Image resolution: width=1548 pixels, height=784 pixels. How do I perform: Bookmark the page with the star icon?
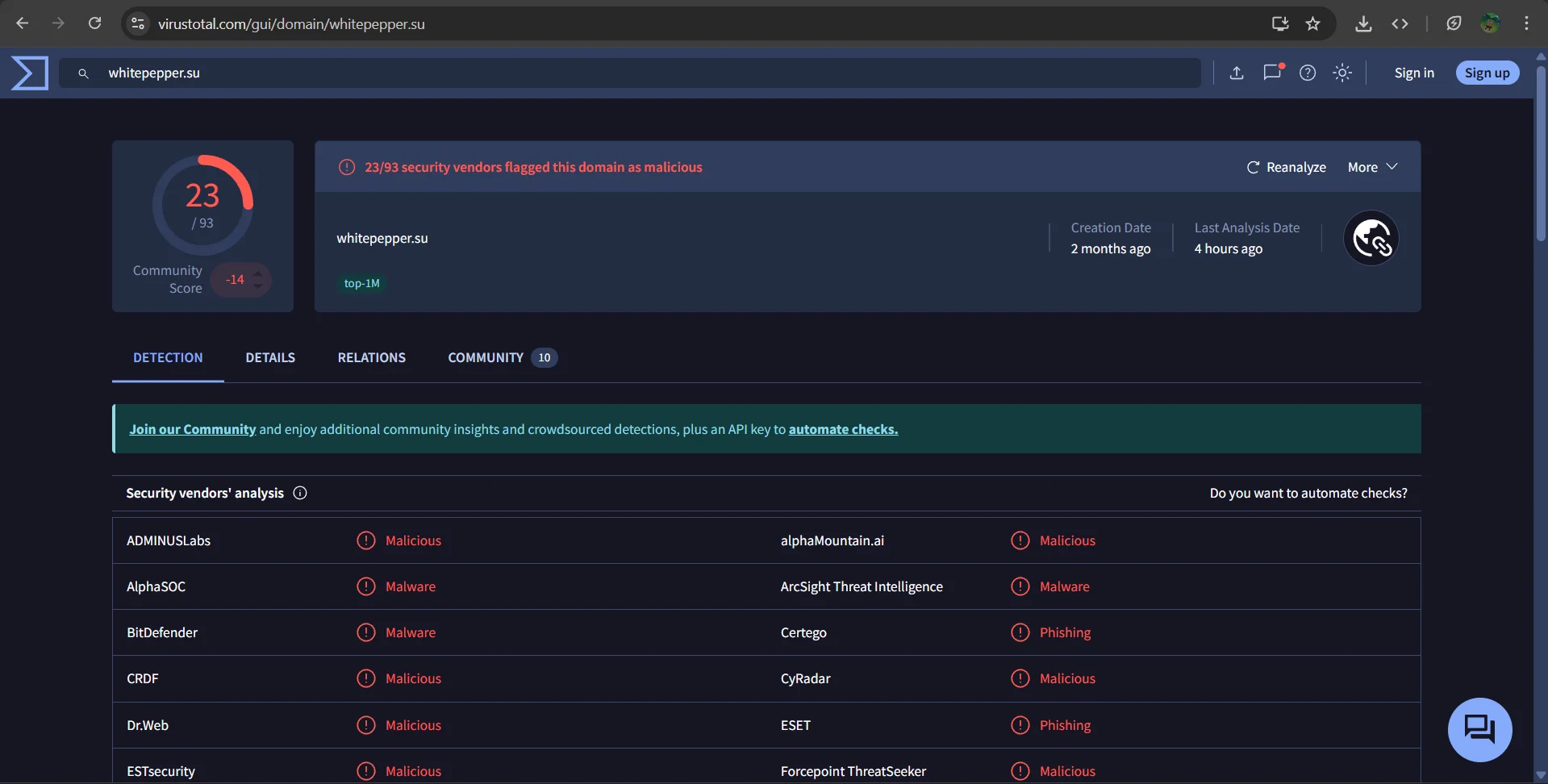click(1312, 23)
